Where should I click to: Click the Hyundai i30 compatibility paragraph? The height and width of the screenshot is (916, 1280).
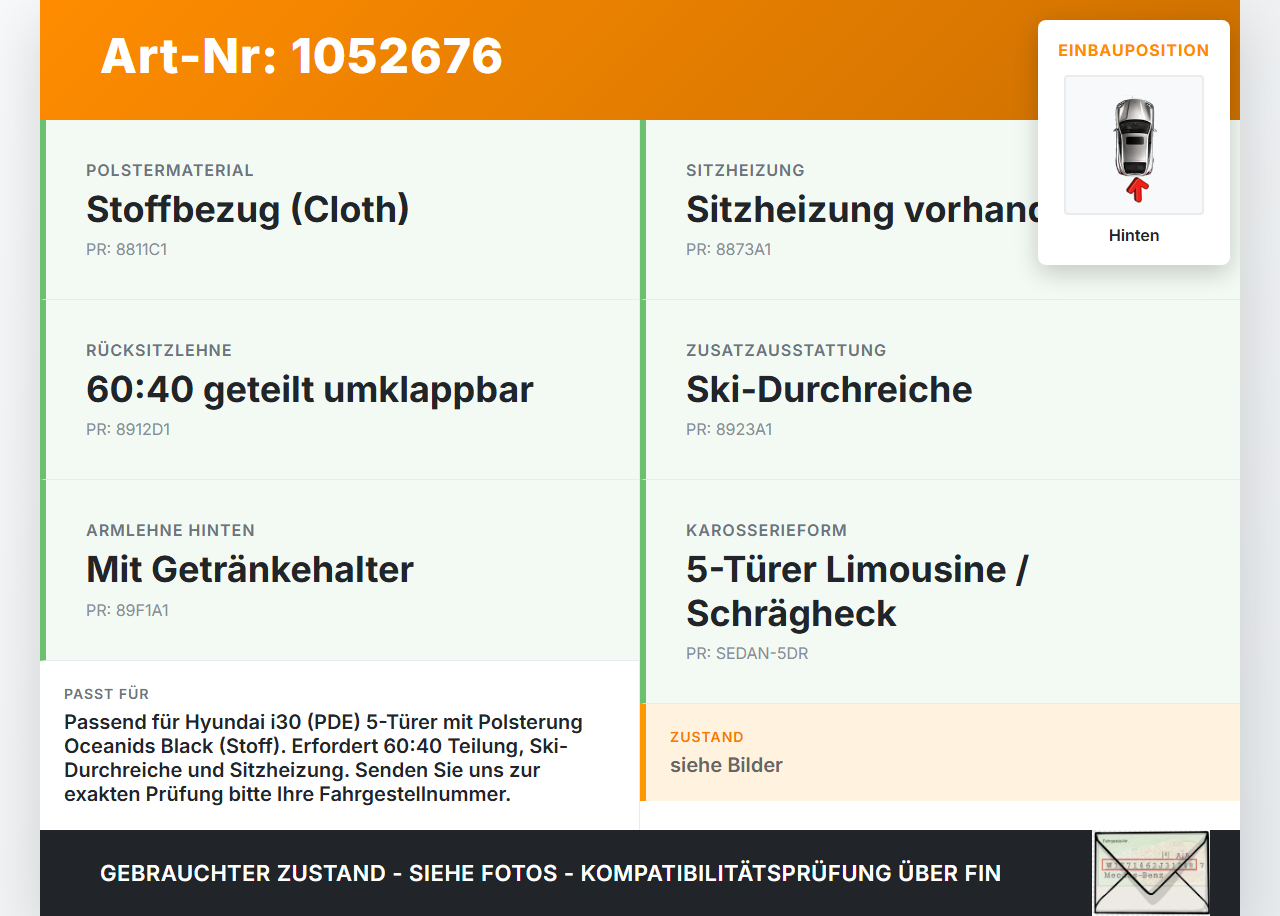(x=324, y=758)
